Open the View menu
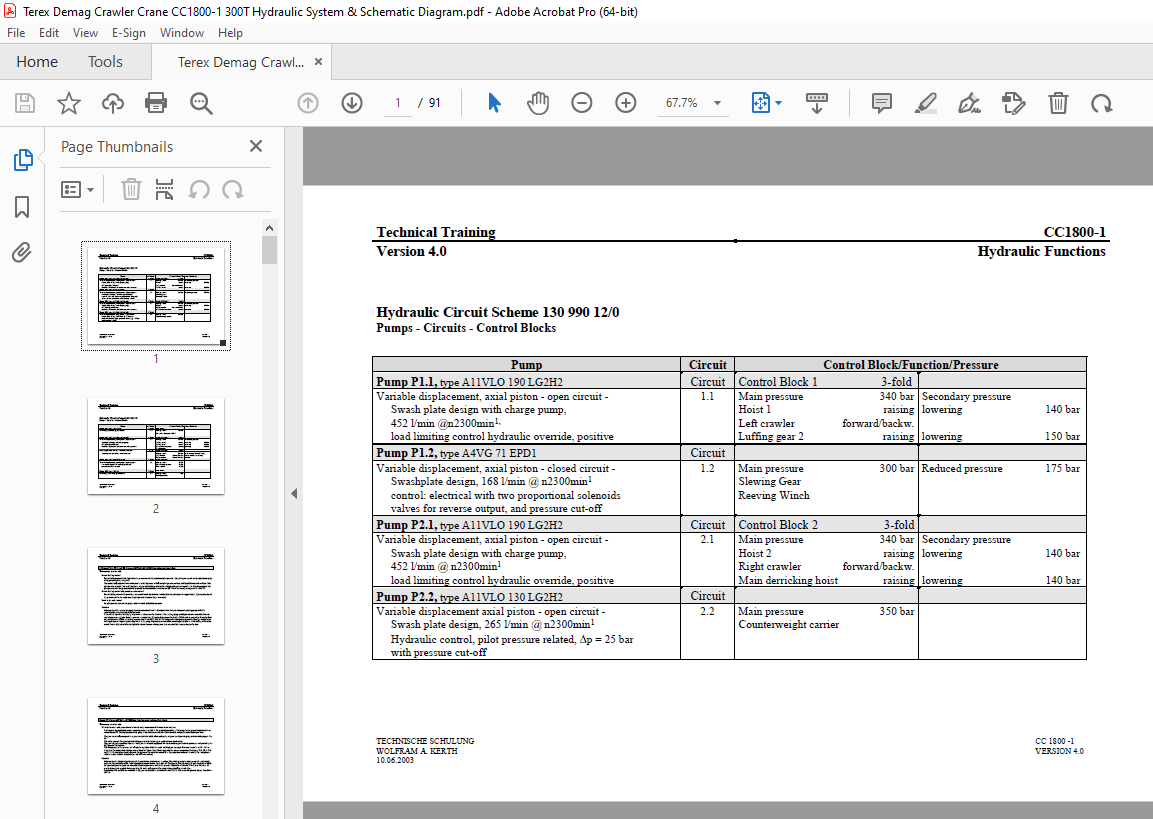The image size is (1153, 819). click(85, 32)
